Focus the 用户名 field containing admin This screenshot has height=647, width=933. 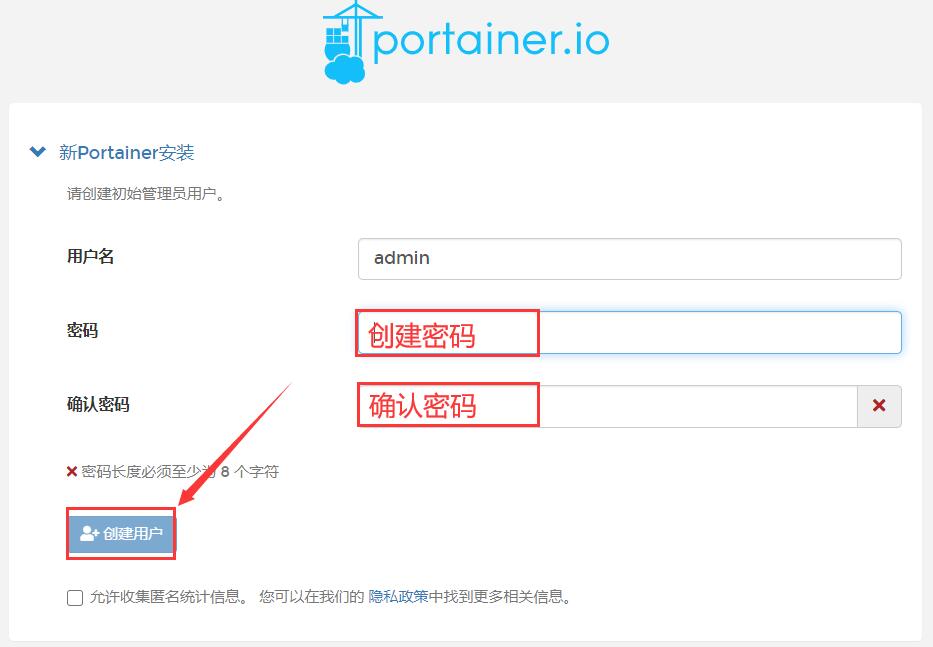click(x=630, y=259)
